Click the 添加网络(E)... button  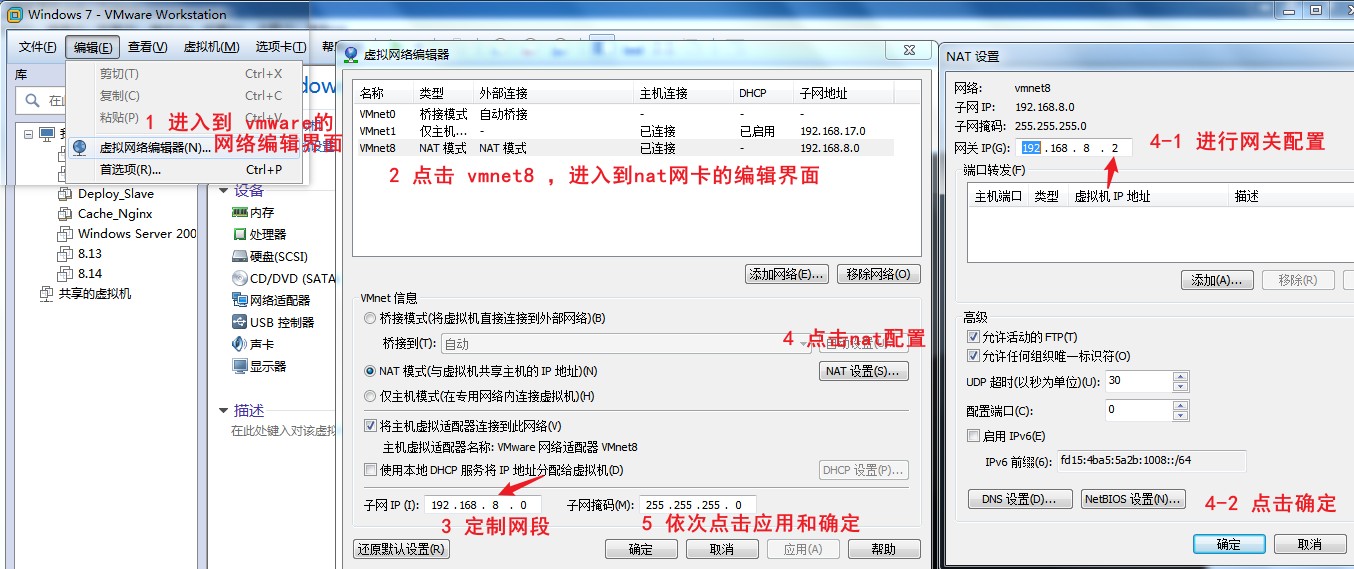pyautogui.click(x=787, y=274)
